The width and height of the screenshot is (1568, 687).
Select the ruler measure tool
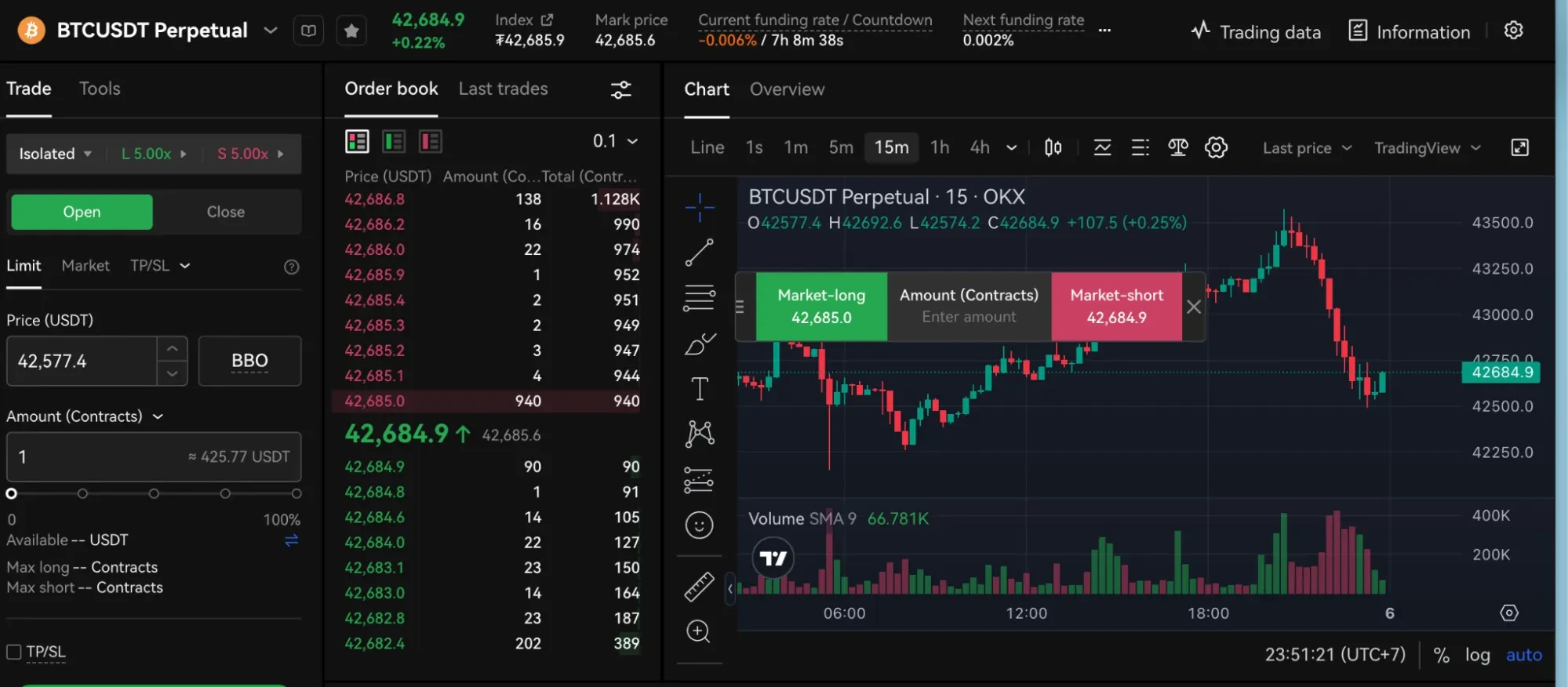(699, 587)
